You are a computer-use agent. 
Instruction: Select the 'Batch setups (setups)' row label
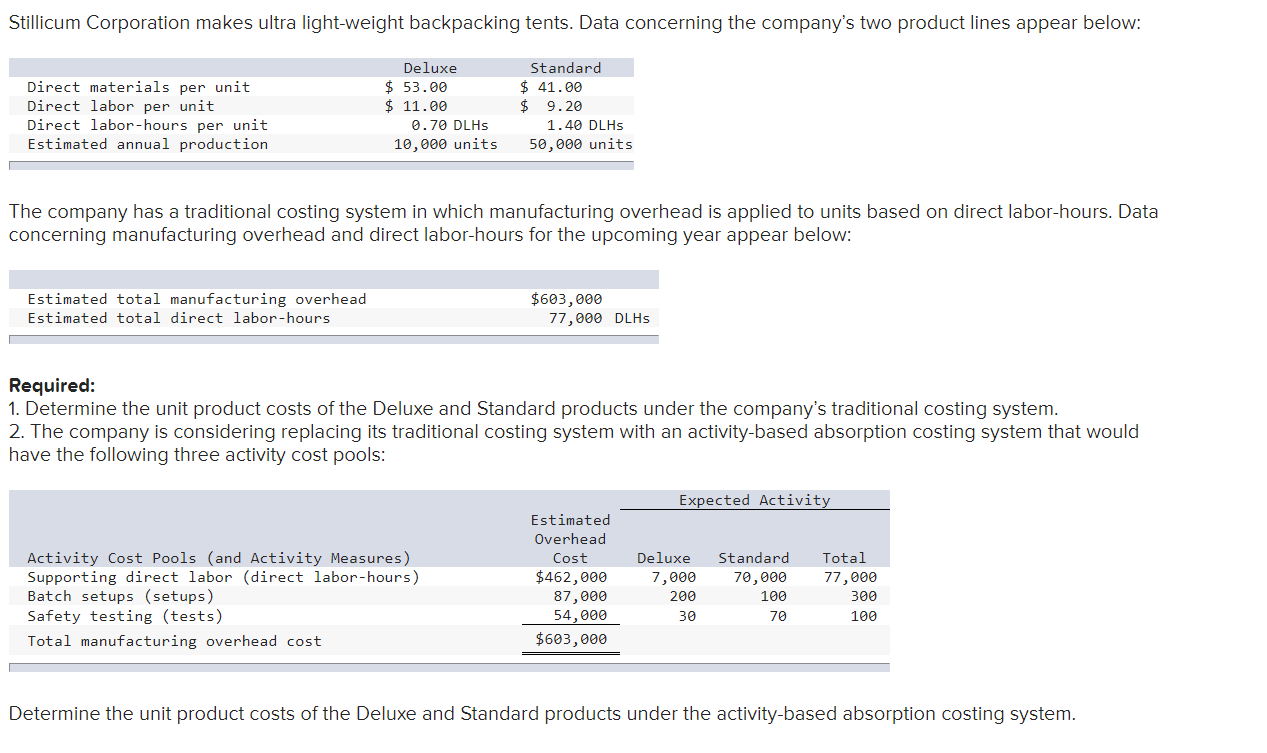click(x=121, y=596)
